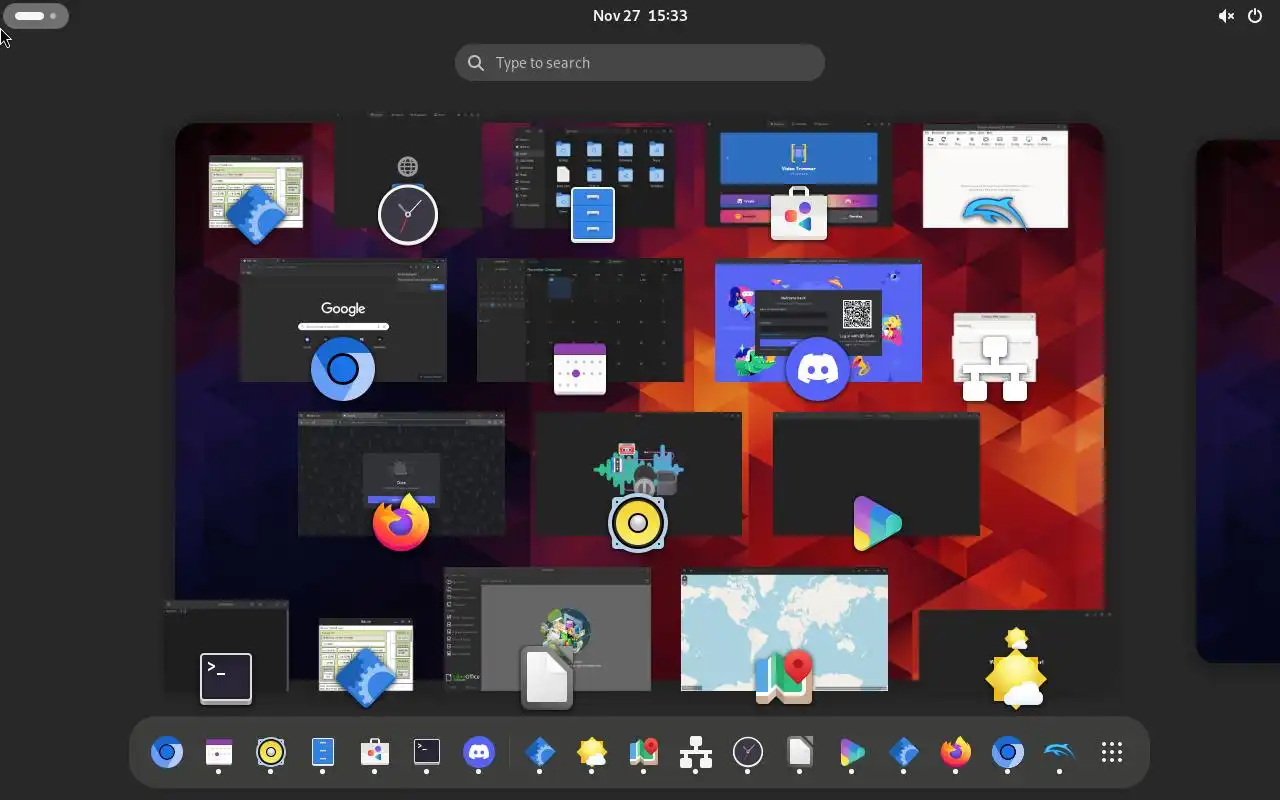This screenshot has width=1280, height=800.
Task: Select the Chromium window showing Google
Action: coord(343,320)
